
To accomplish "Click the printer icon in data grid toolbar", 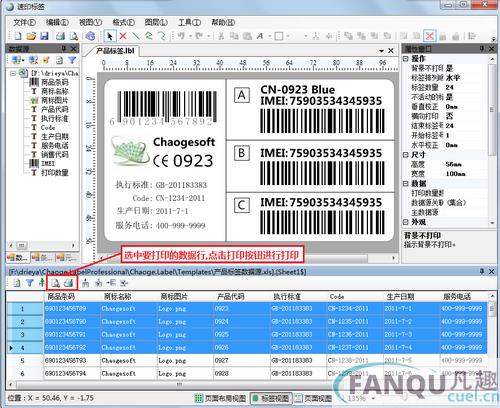I will 68,283.
